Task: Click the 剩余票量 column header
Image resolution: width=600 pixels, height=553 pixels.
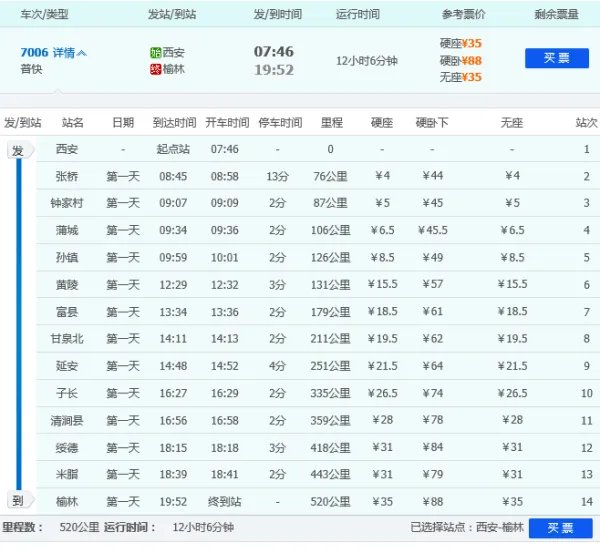Action: click(x=556, y=15)
